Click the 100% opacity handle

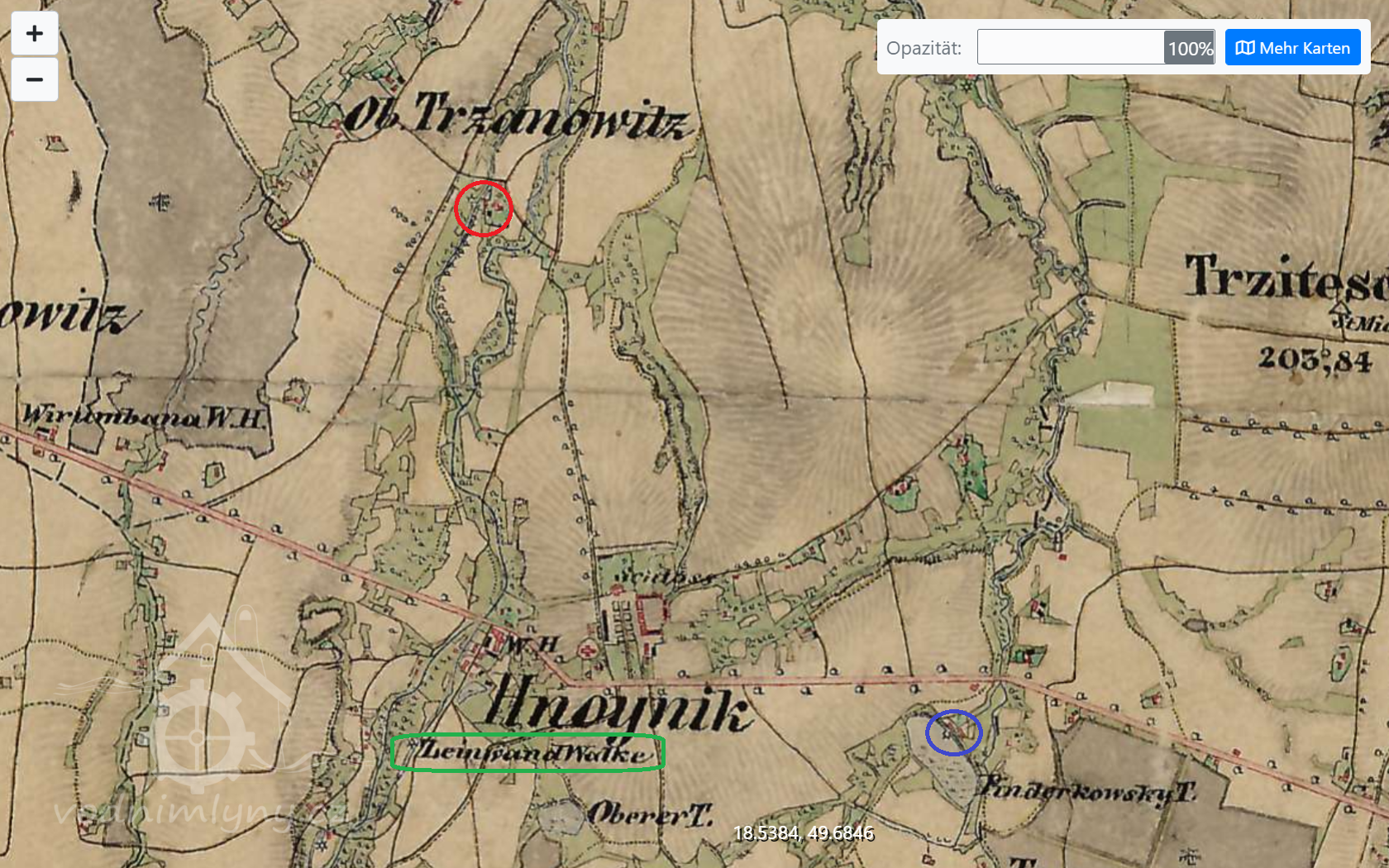click(x=1189, y=48)
